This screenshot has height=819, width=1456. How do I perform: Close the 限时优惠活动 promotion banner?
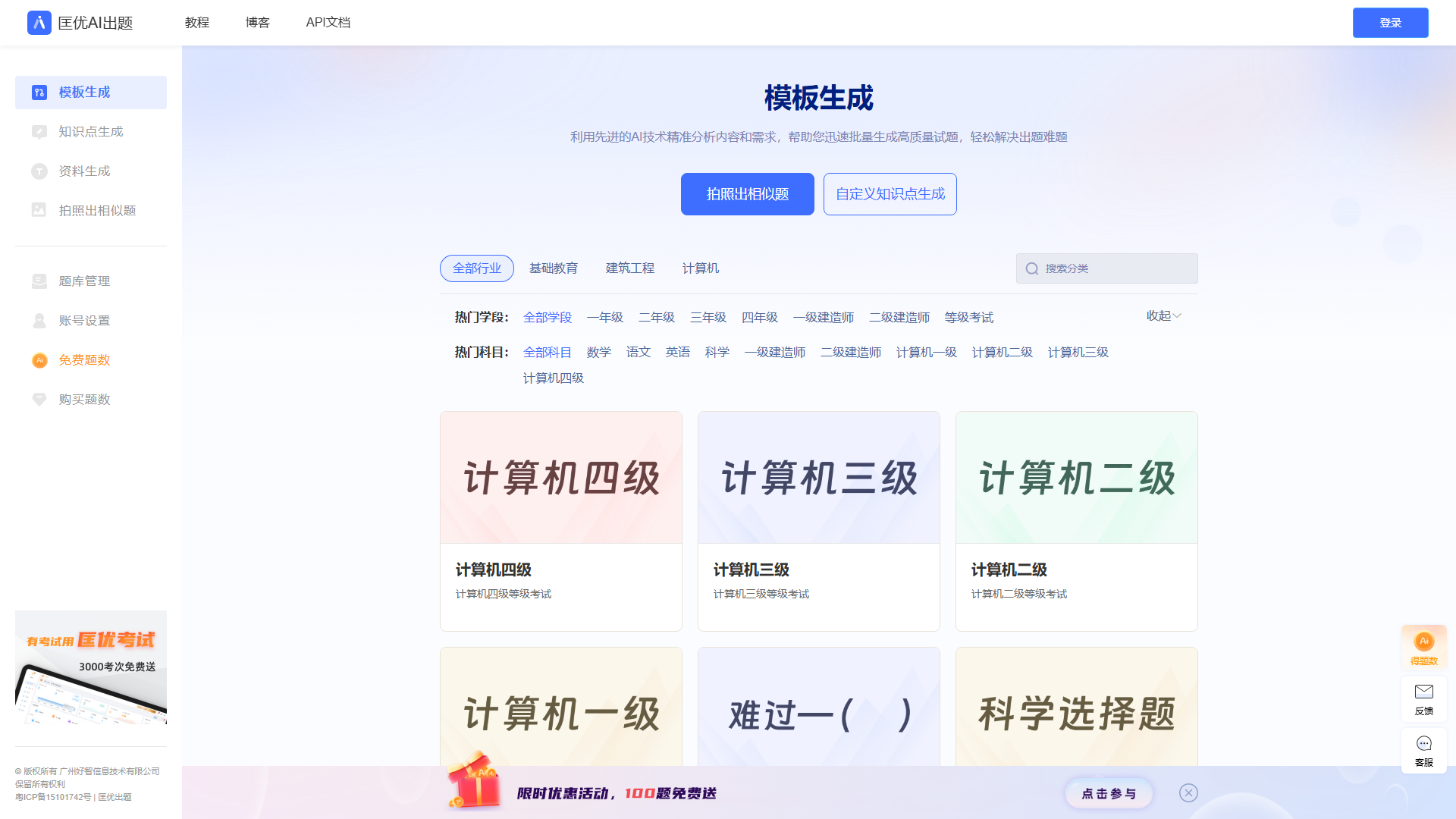[1188, 792]
